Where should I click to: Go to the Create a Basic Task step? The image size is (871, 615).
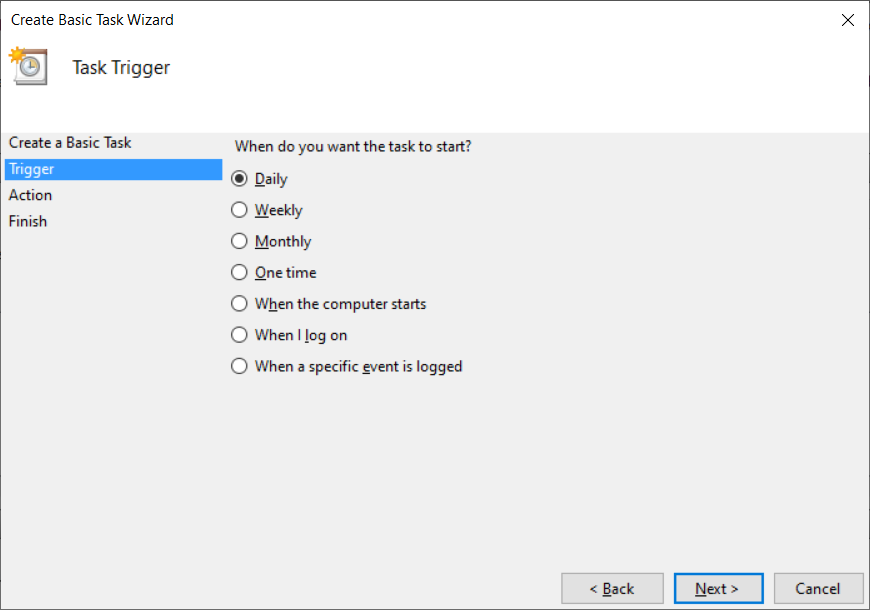point(70,143)
